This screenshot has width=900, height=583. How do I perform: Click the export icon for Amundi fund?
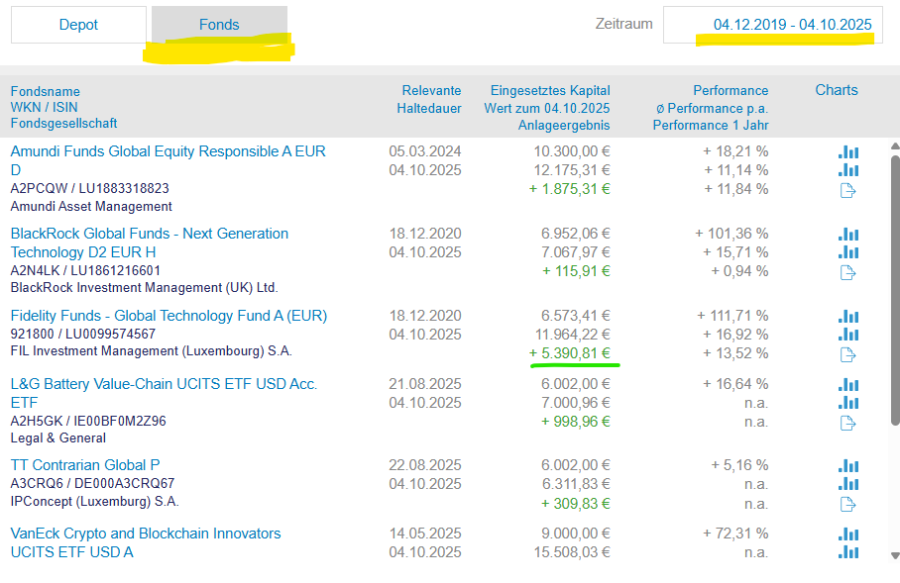point(848,190)
